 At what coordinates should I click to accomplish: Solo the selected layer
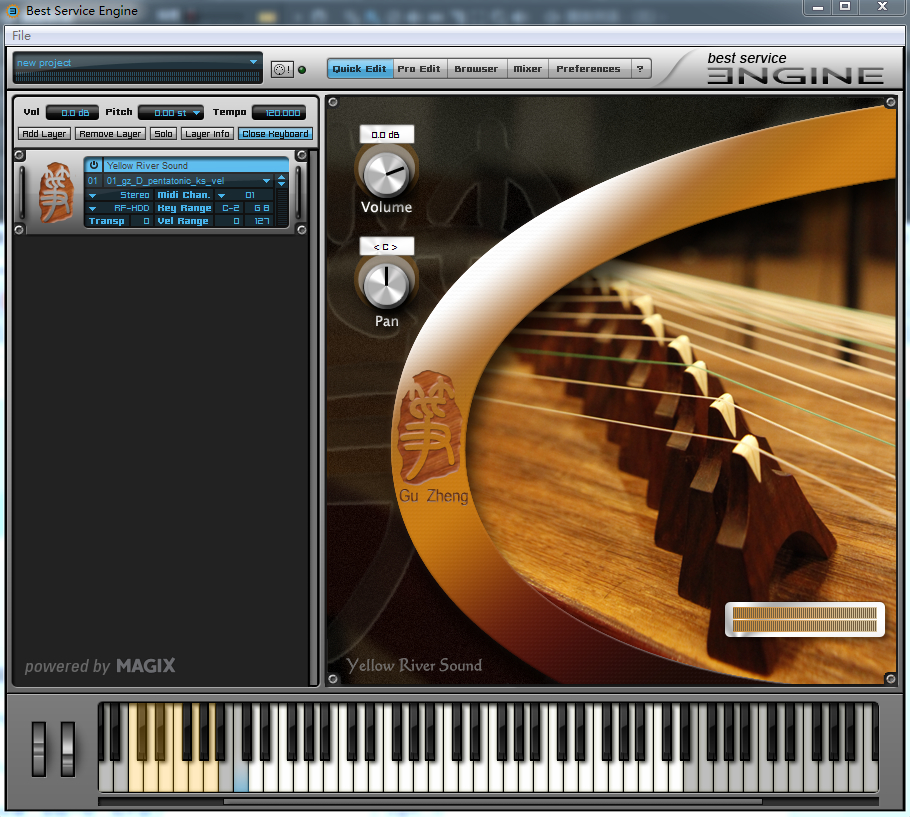(163, 134)
